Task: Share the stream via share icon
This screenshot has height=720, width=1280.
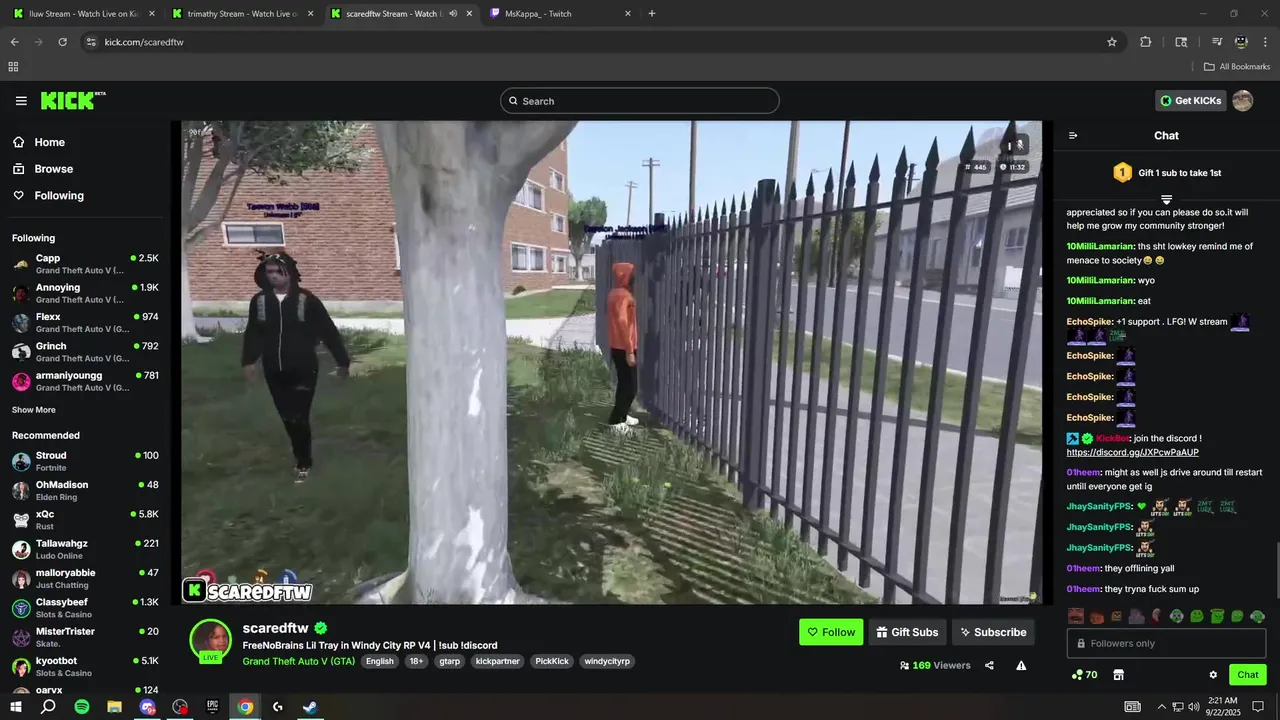Action: tap(989, 665)
